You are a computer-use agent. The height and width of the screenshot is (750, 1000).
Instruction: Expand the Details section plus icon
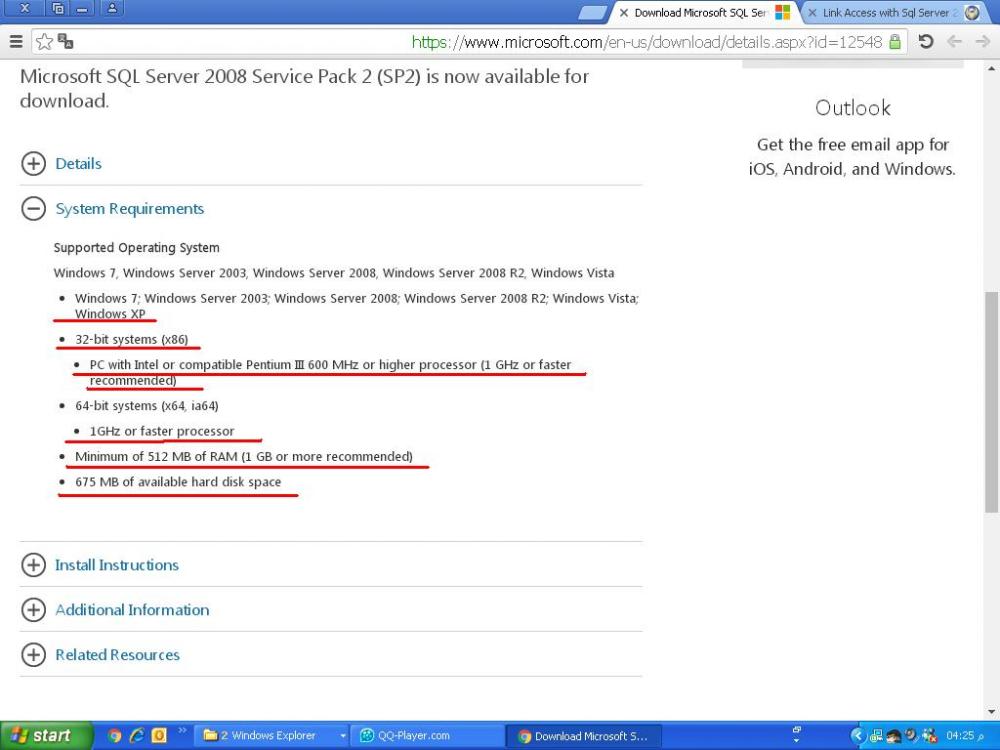pos(33,163)
